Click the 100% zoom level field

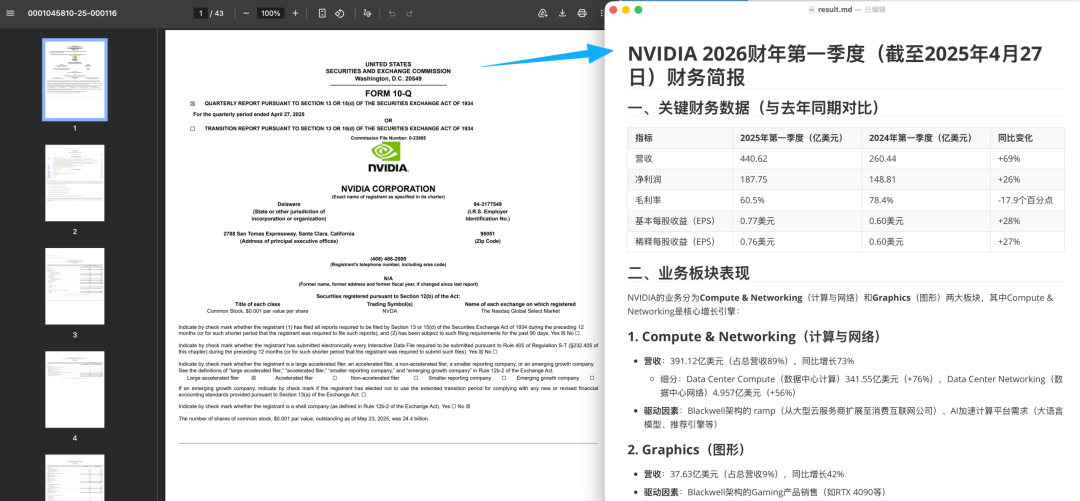[x=270, y=13]
